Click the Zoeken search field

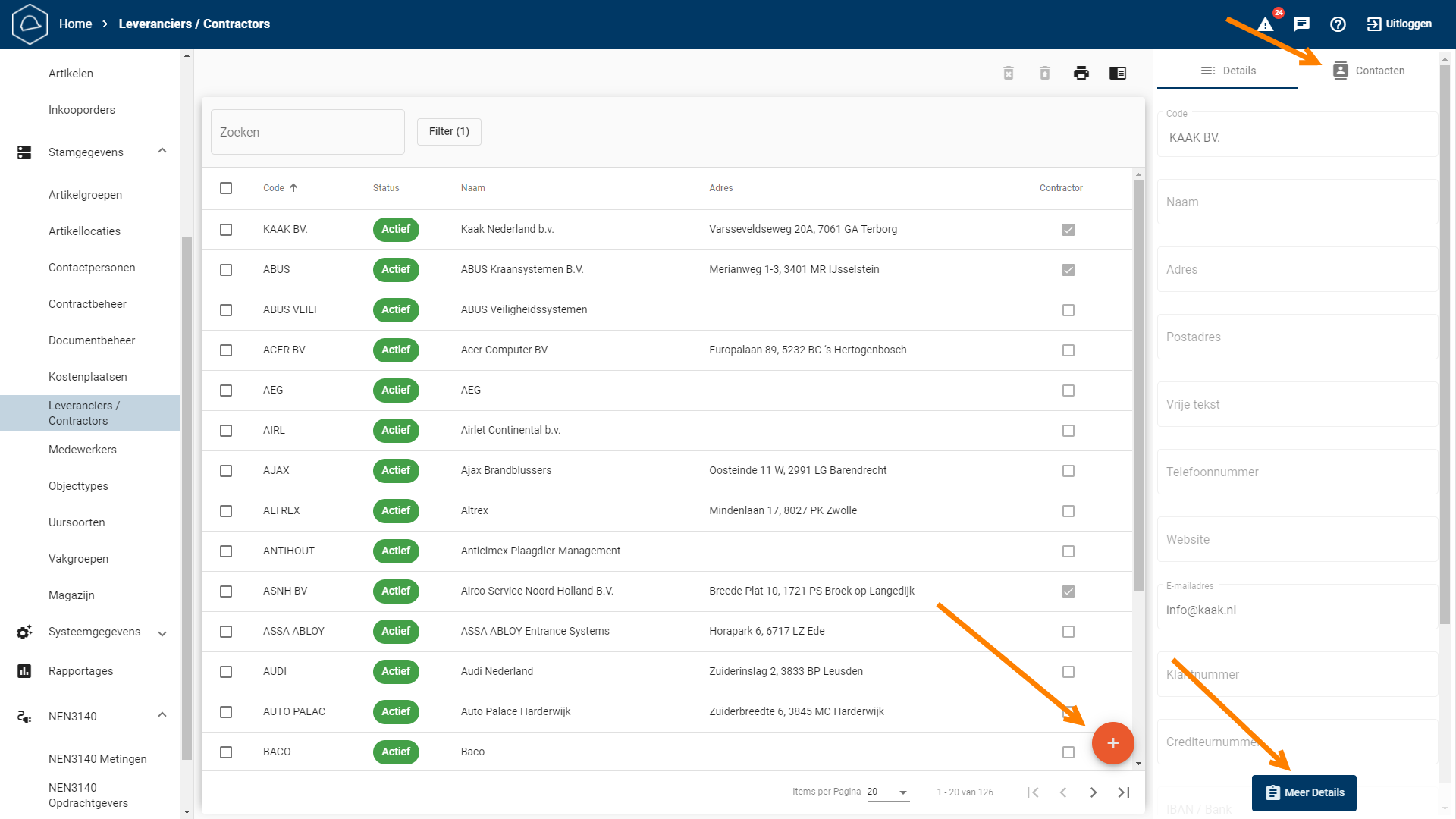coord(308,132)
